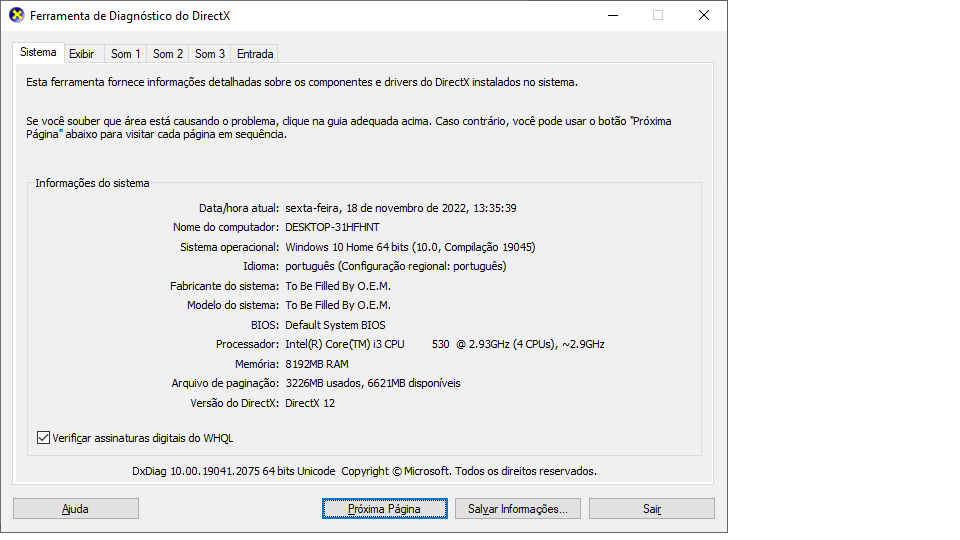Click the Idioma value português

(396, 266)
